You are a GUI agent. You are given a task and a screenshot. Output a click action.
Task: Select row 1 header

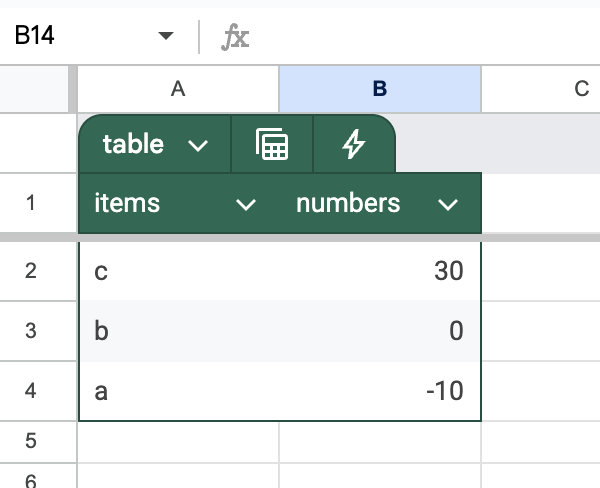(x=38, y=203)
